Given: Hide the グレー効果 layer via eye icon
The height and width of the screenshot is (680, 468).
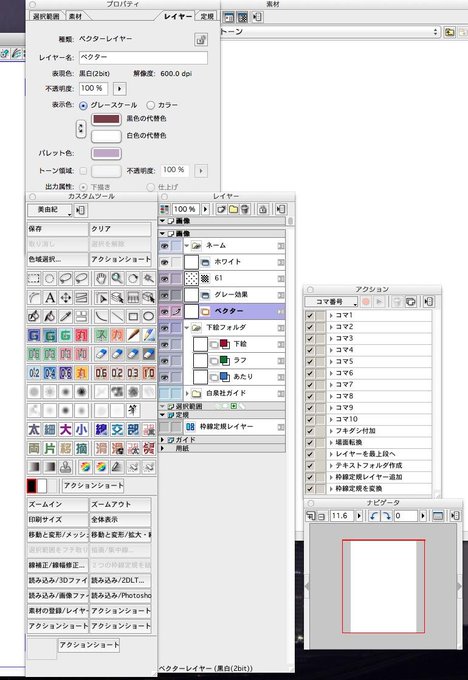Looking at the screenshot, I should (x=164, y=295).
